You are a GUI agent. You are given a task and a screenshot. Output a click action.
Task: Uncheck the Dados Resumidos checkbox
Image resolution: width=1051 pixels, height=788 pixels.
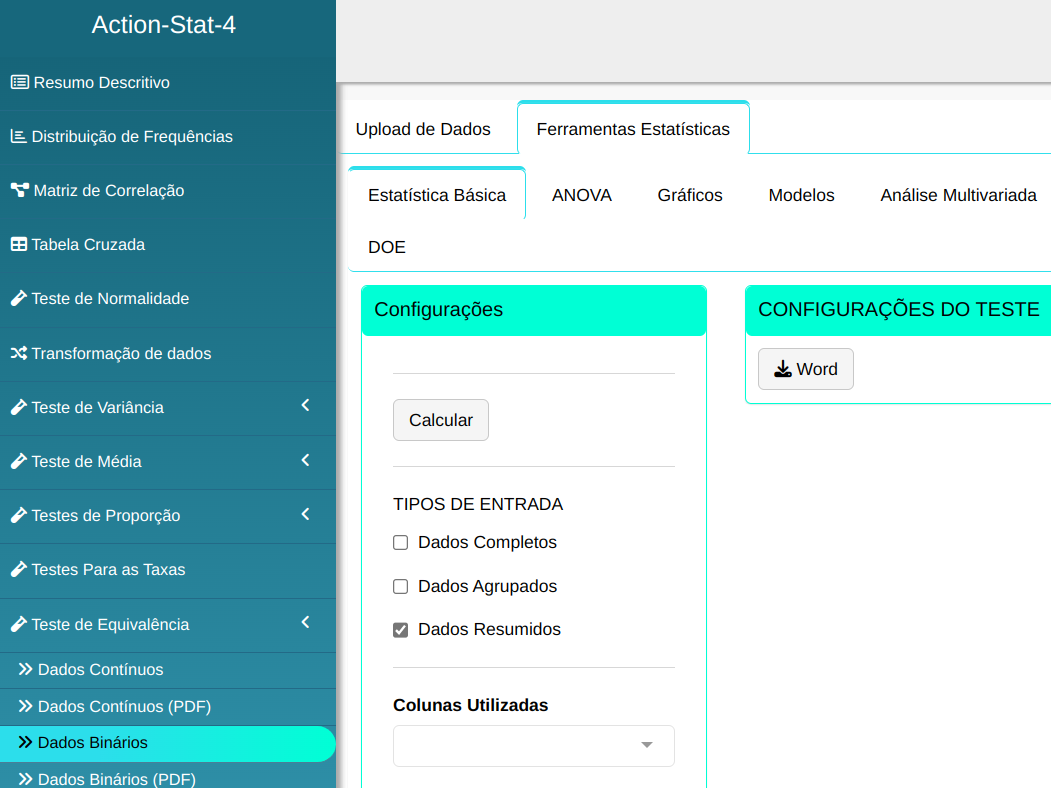coord(401,630)
